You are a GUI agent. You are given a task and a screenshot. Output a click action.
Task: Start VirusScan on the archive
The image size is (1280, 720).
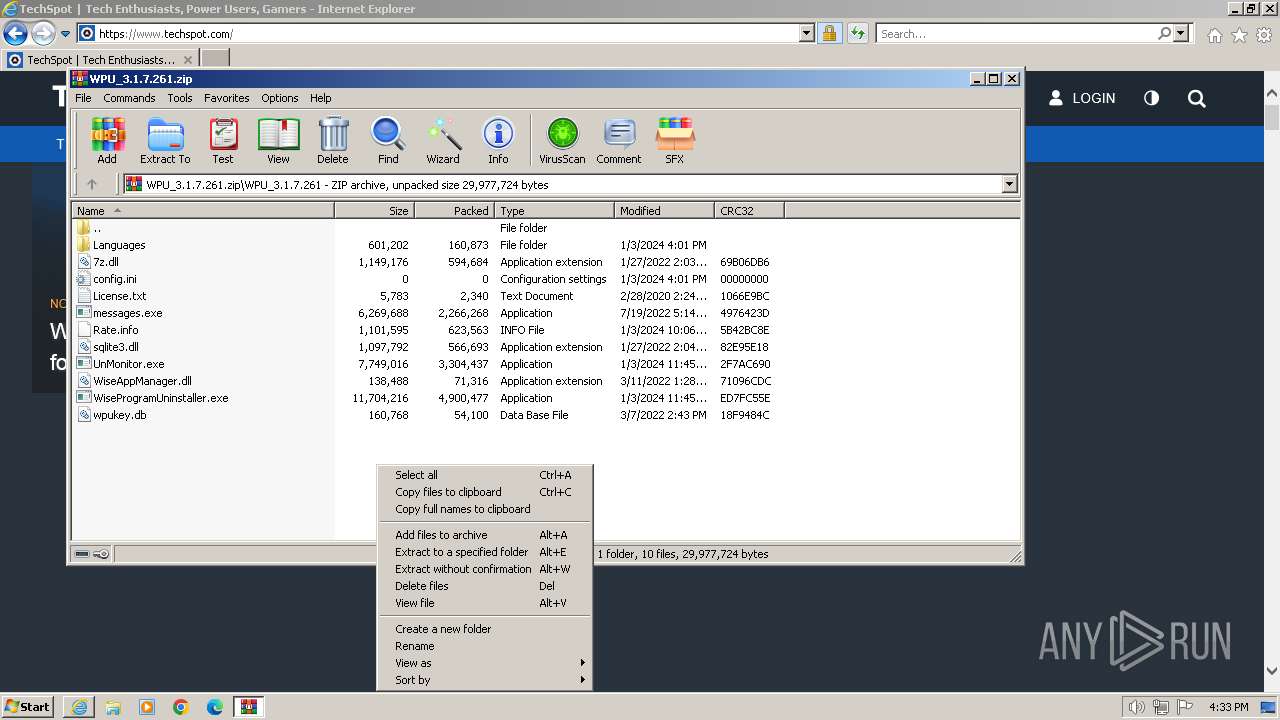562,140
